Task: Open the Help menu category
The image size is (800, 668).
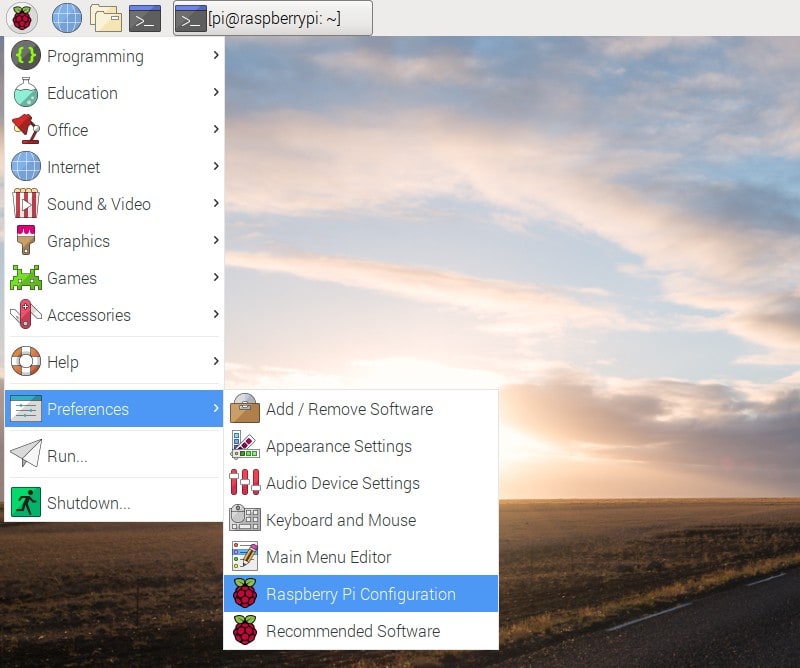Action: pos(114,362)
